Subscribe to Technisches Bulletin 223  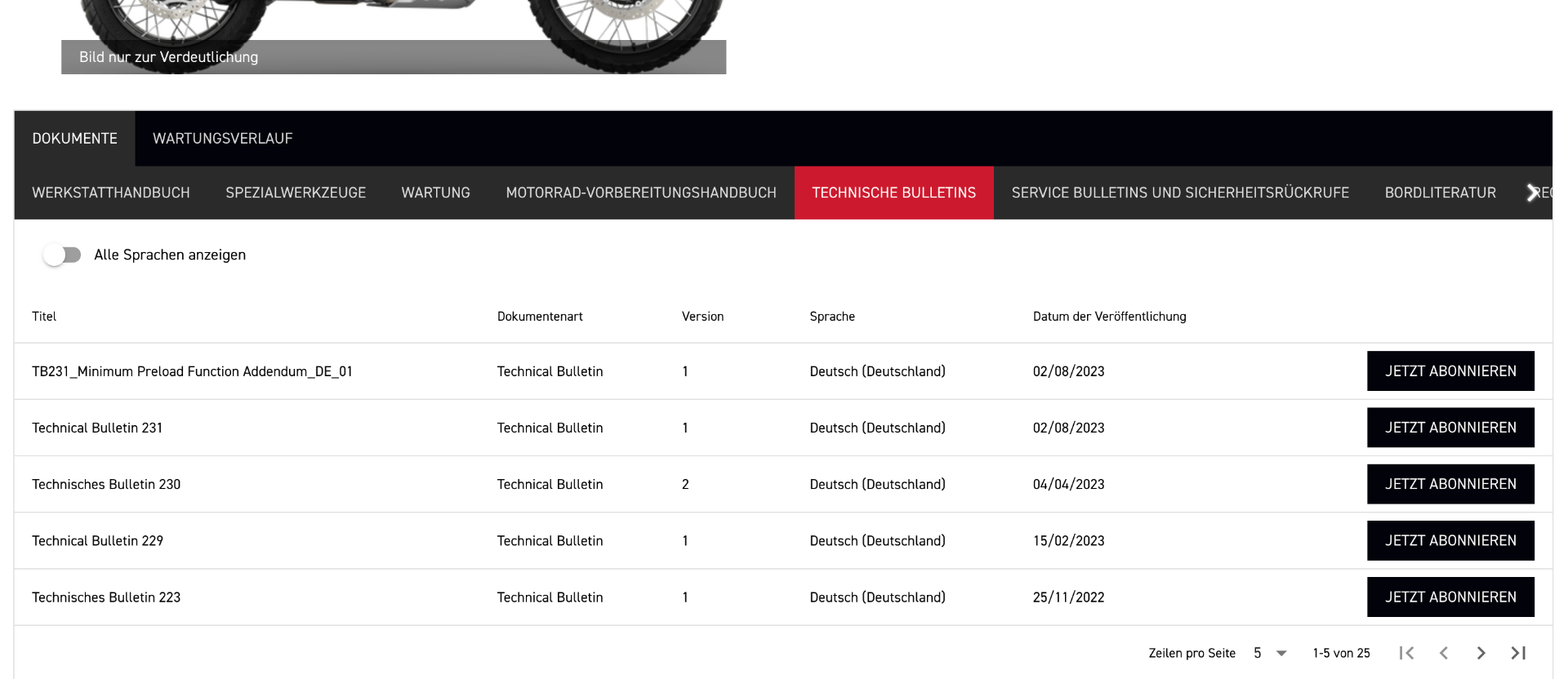coord(1450,597)
